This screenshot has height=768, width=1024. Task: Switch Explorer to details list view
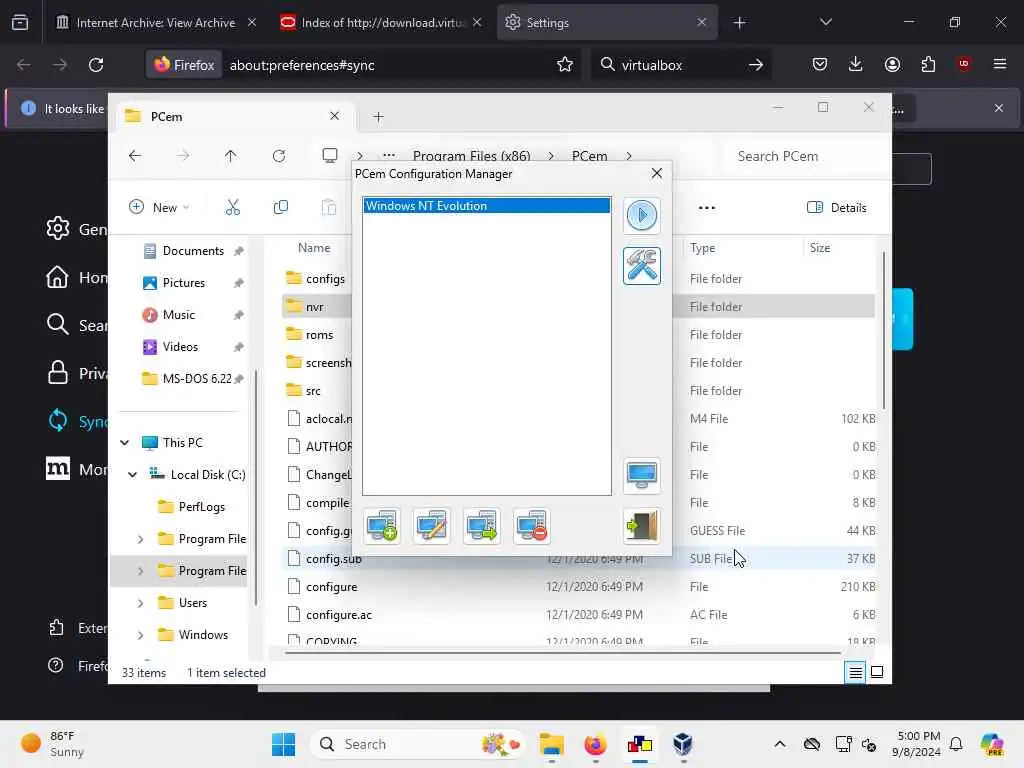point(856,673)
